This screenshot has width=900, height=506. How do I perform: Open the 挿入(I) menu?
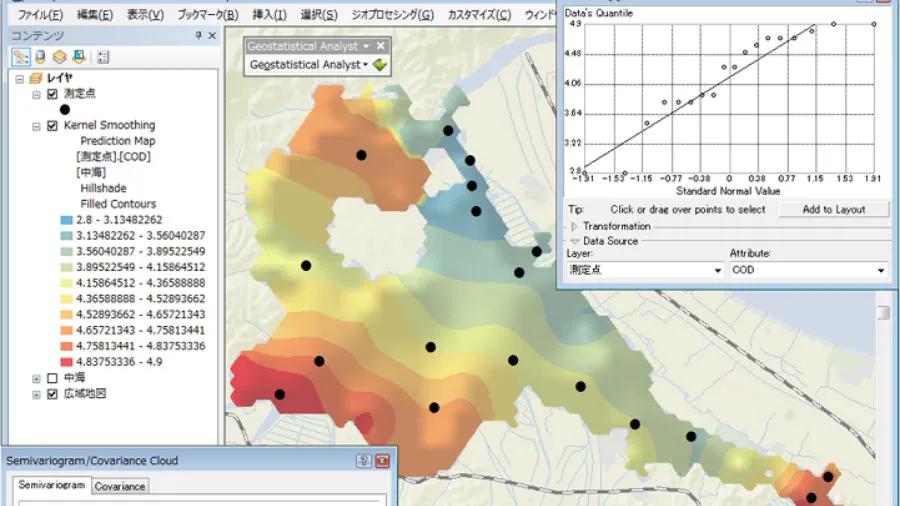[269, 15]
